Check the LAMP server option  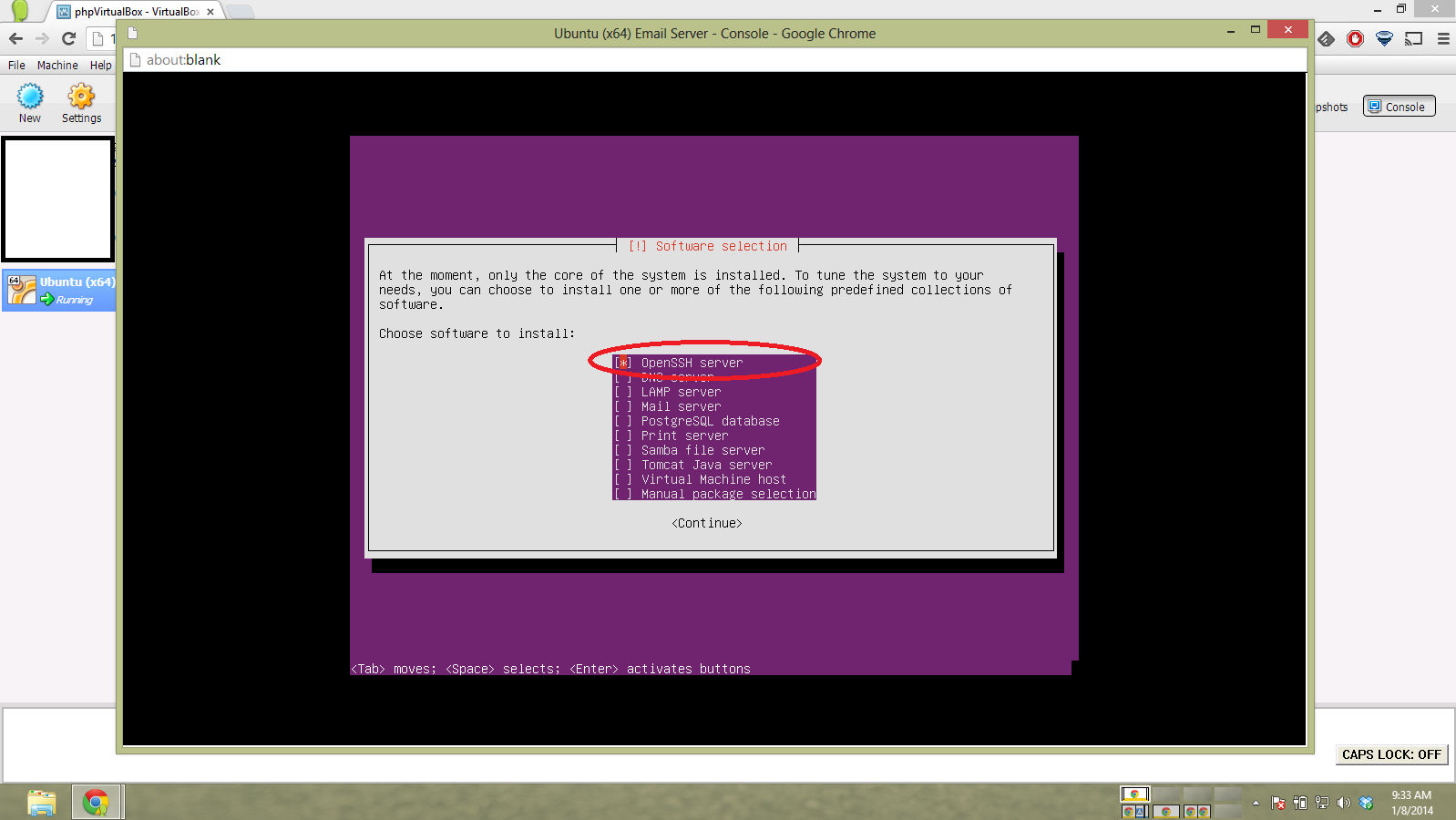[x=623, y=392]
